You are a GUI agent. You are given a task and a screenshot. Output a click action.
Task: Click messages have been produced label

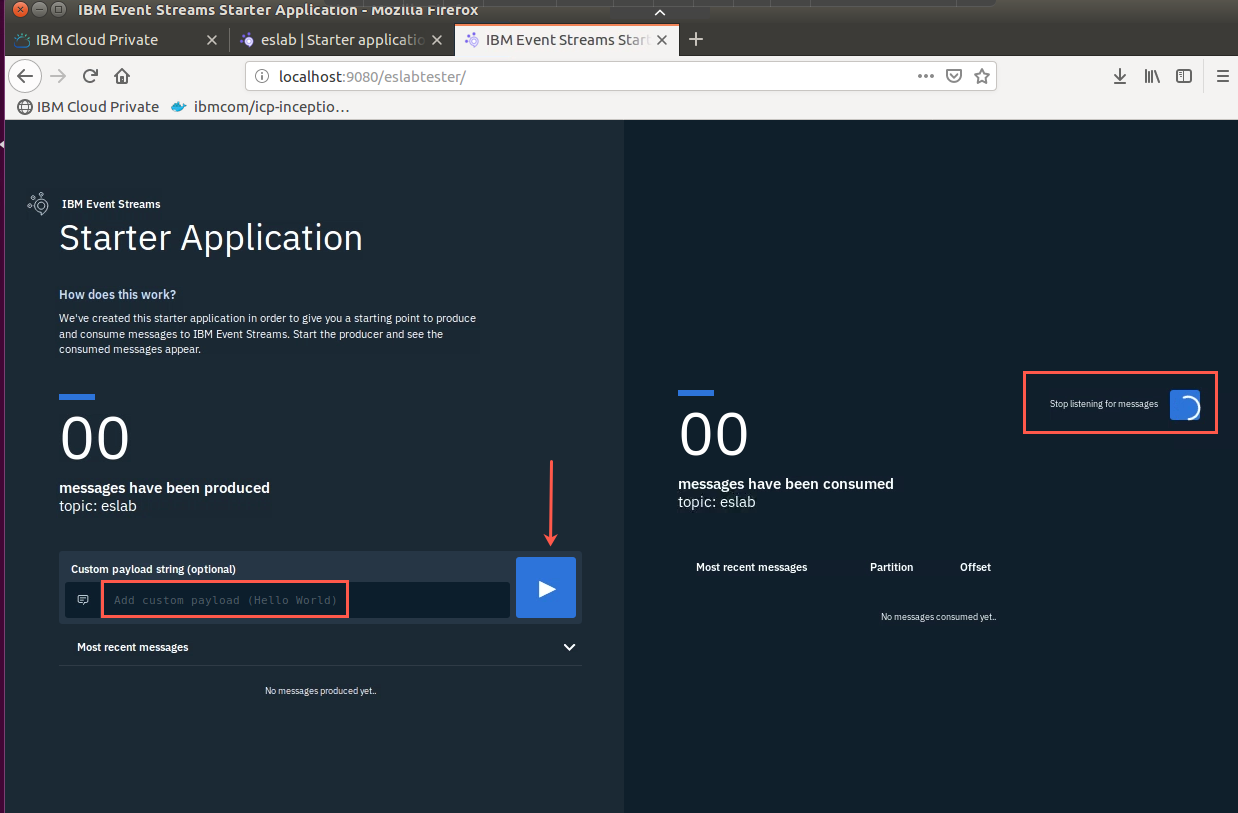(x=164, y=488)
